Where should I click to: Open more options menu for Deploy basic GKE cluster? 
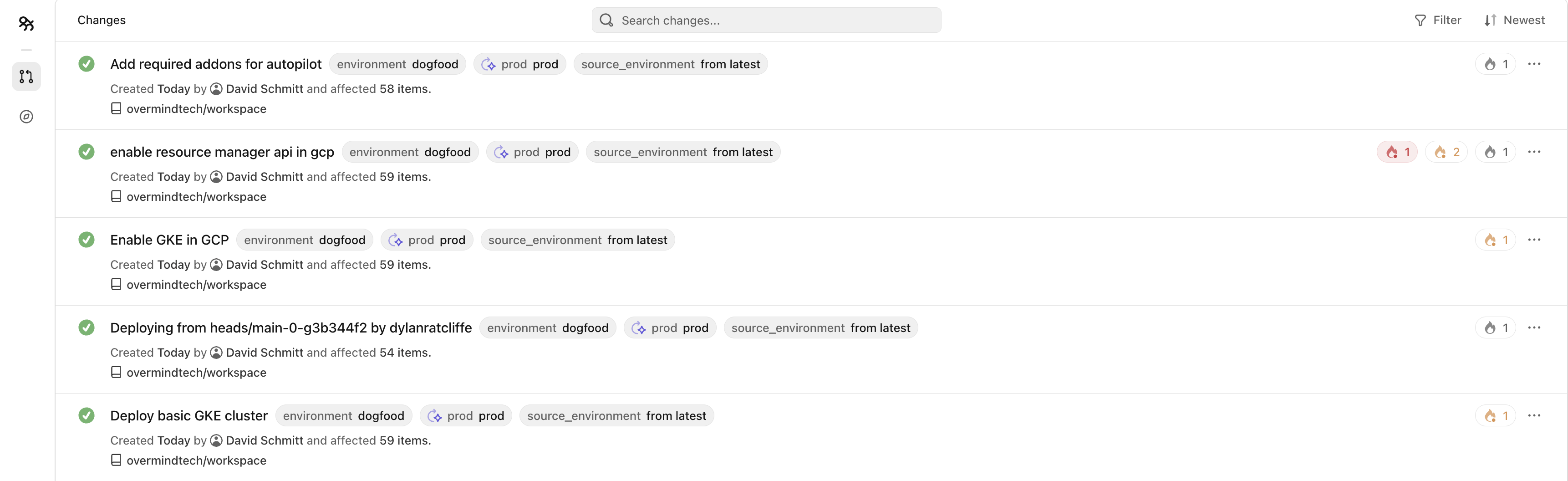click(x=1534, y=415)
